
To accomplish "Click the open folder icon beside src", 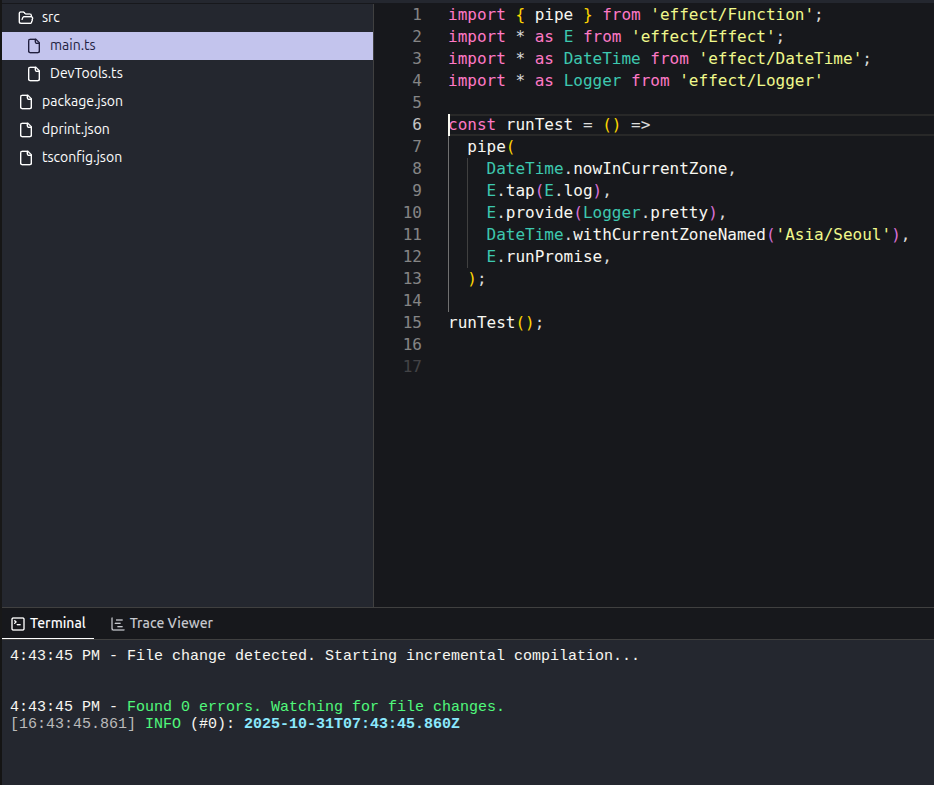I will click(26, 18).
